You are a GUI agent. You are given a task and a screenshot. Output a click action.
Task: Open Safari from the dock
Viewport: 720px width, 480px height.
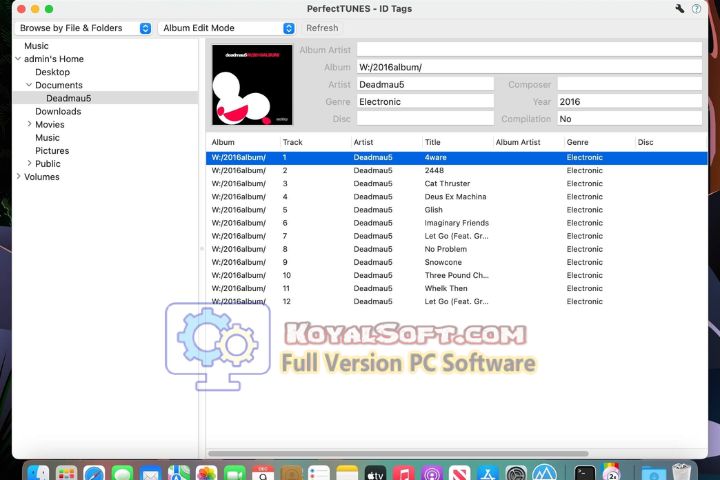pos(94,473)
